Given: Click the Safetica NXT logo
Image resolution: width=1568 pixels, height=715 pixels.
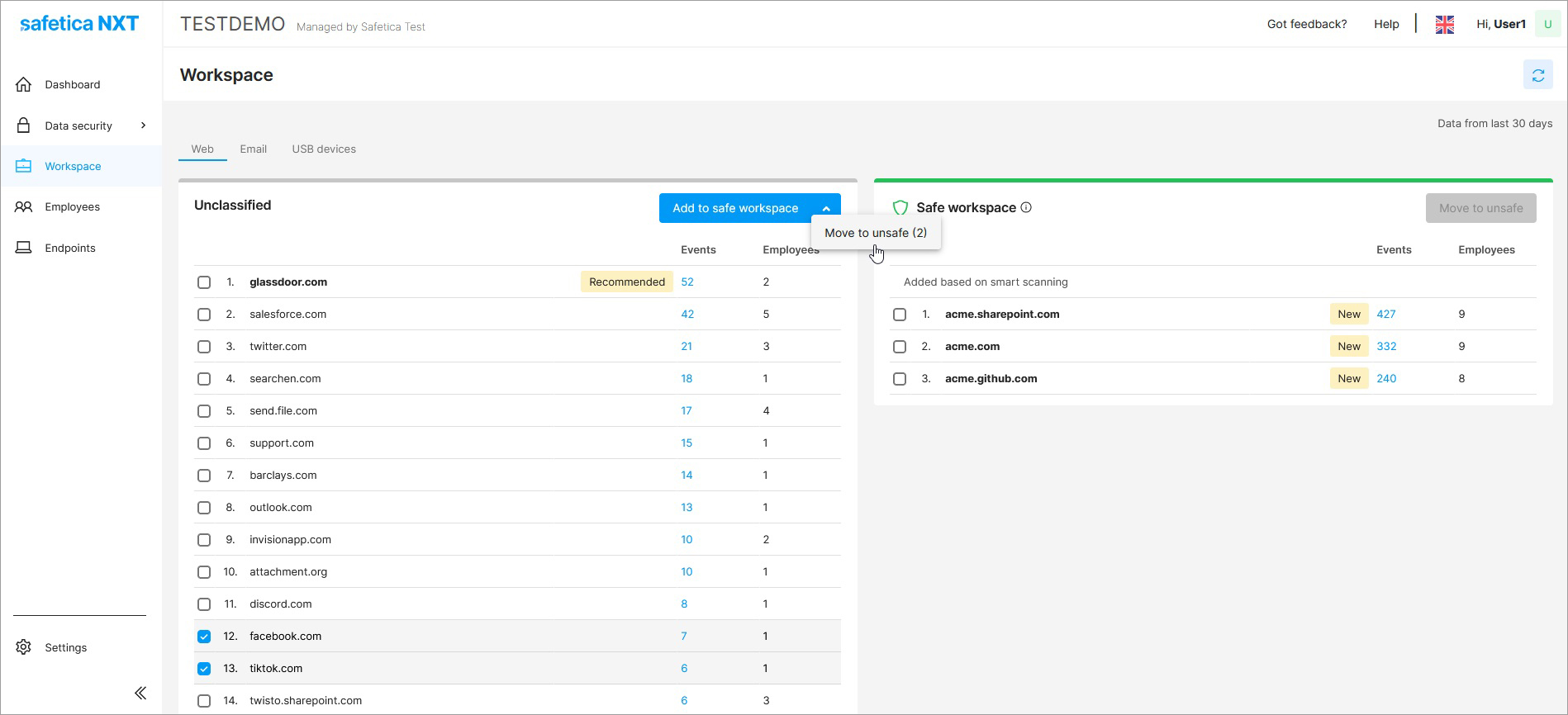Looking at the screenshot, I should pyautogui.click(x=79, y=24).
